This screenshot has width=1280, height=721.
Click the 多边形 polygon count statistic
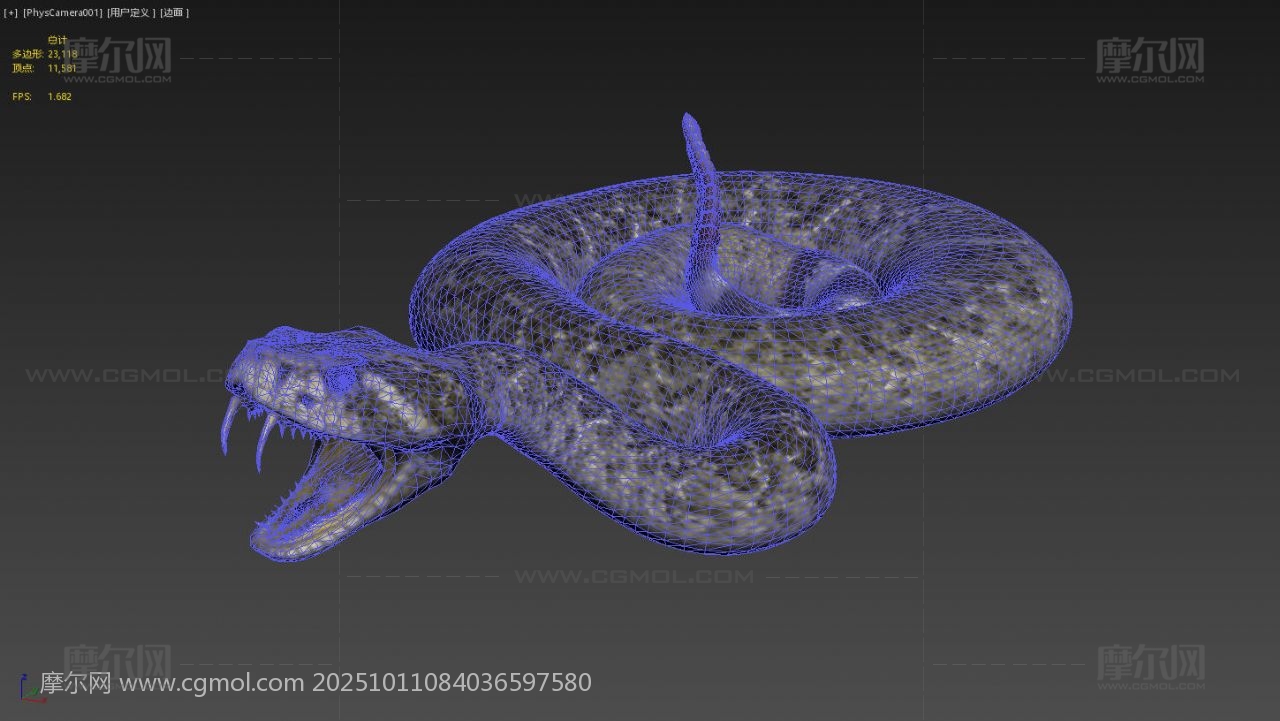[62, 54]
